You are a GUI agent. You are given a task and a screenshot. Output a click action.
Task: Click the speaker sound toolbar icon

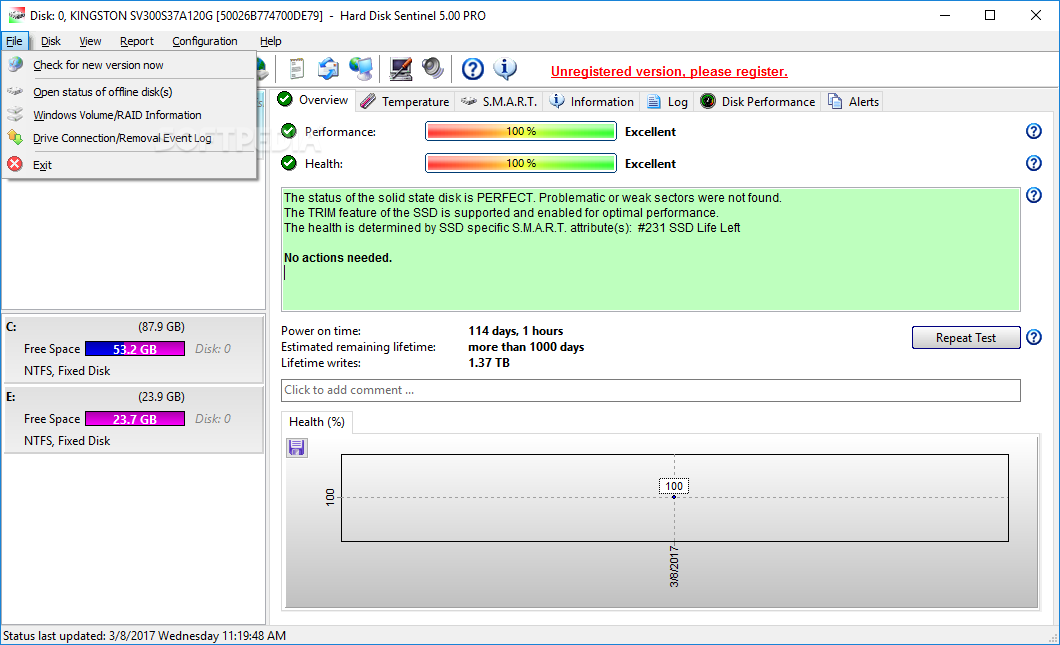pos(433,68)
